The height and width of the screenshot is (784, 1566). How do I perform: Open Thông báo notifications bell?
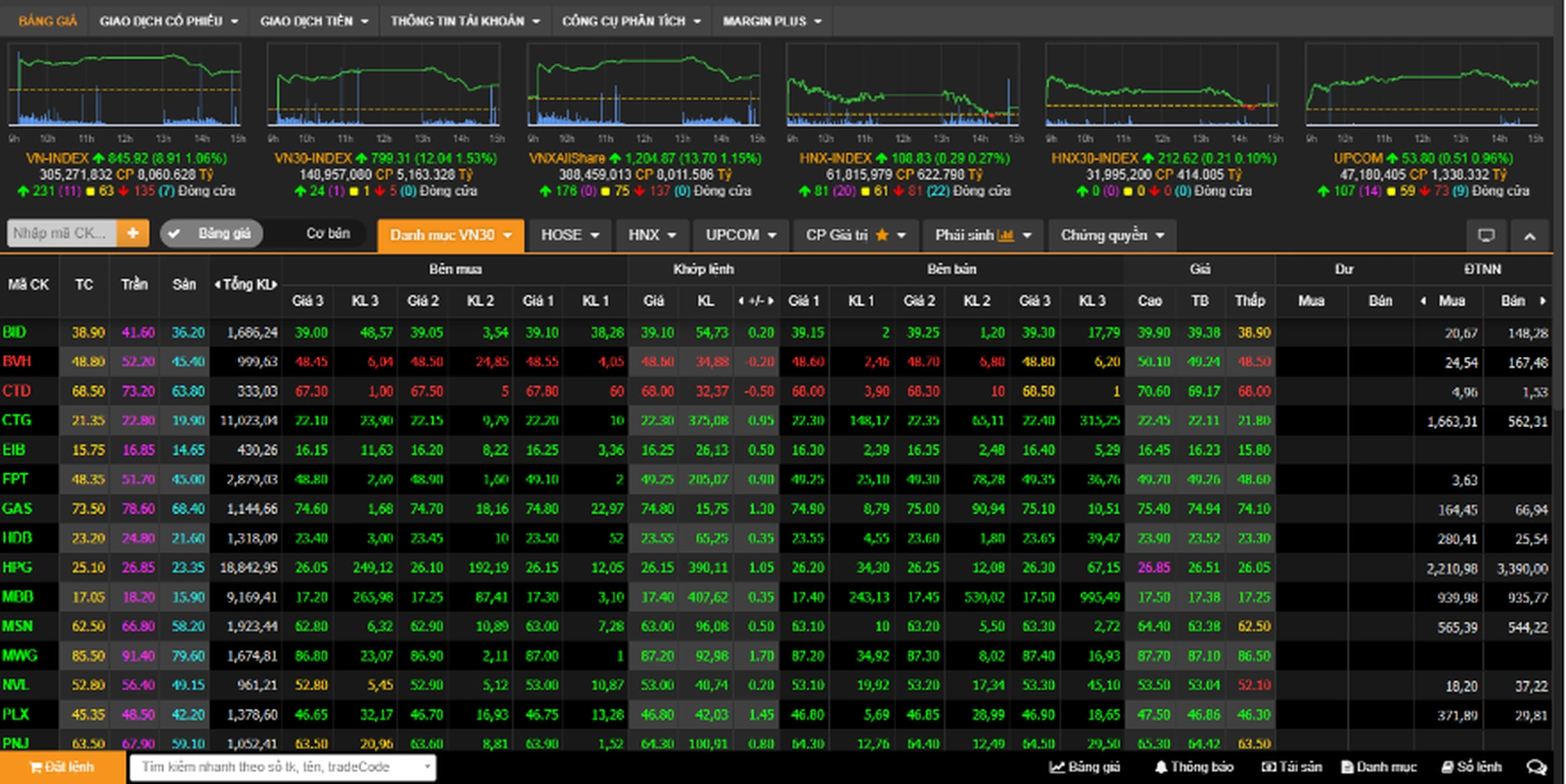coord(1193,767)
